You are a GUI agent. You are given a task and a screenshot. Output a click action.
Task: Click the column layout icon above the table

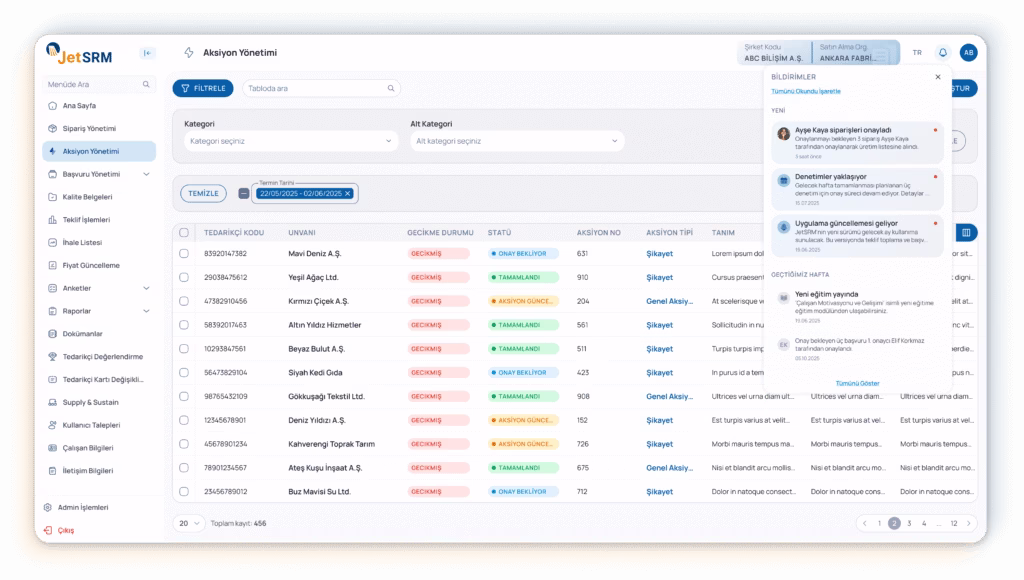pos(966,233)
